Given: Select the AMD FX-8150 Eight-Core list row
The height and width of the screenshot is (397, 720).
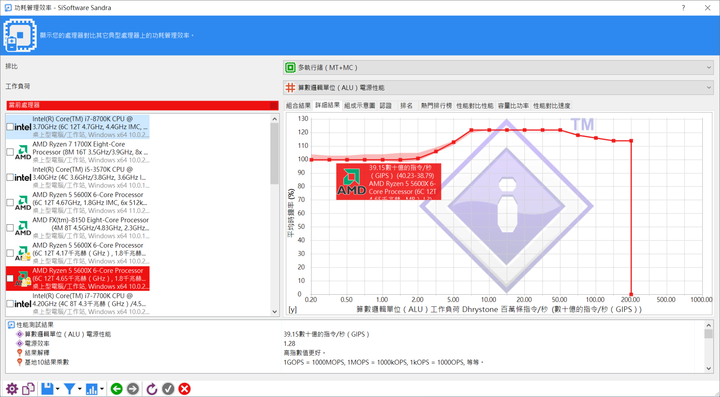Looking at the screenshot, I should 78,228.
